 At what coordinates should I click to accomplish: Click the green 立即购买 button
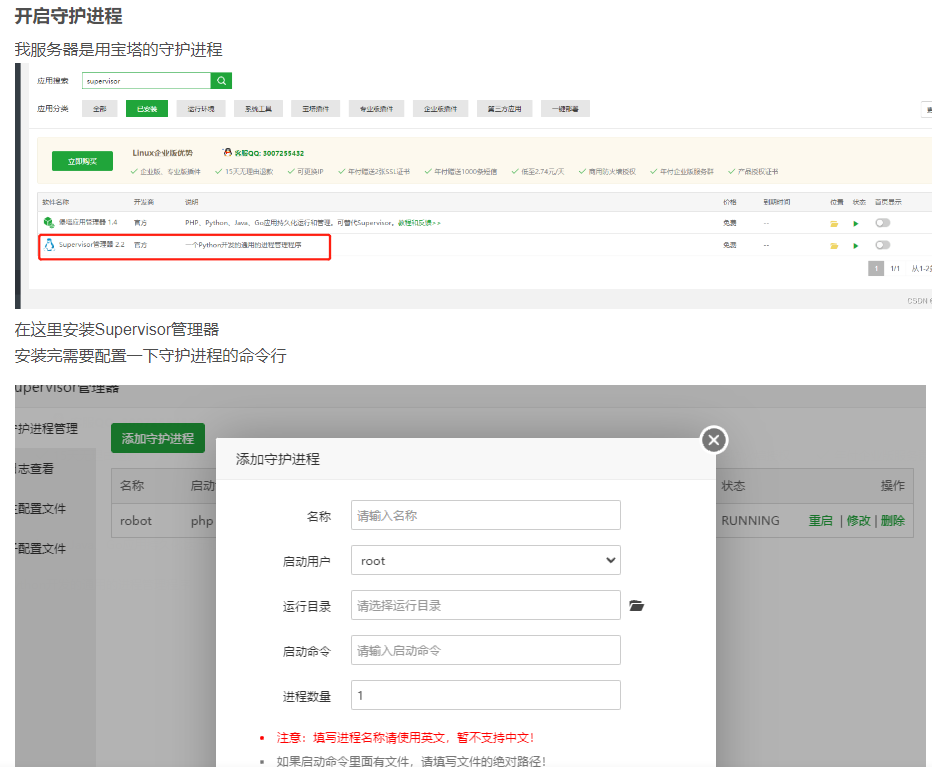click(82, 161)
